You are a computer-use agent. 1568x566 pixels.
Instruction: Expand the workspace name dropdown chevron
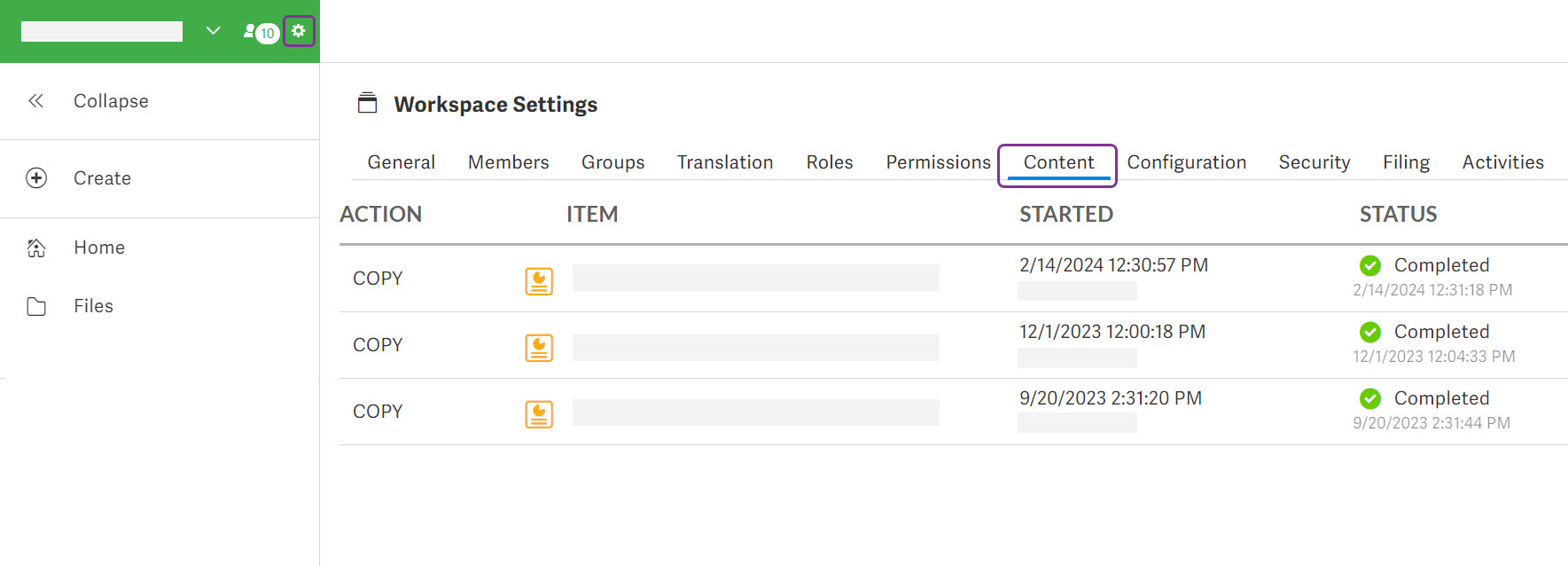(x=213, y=31)
